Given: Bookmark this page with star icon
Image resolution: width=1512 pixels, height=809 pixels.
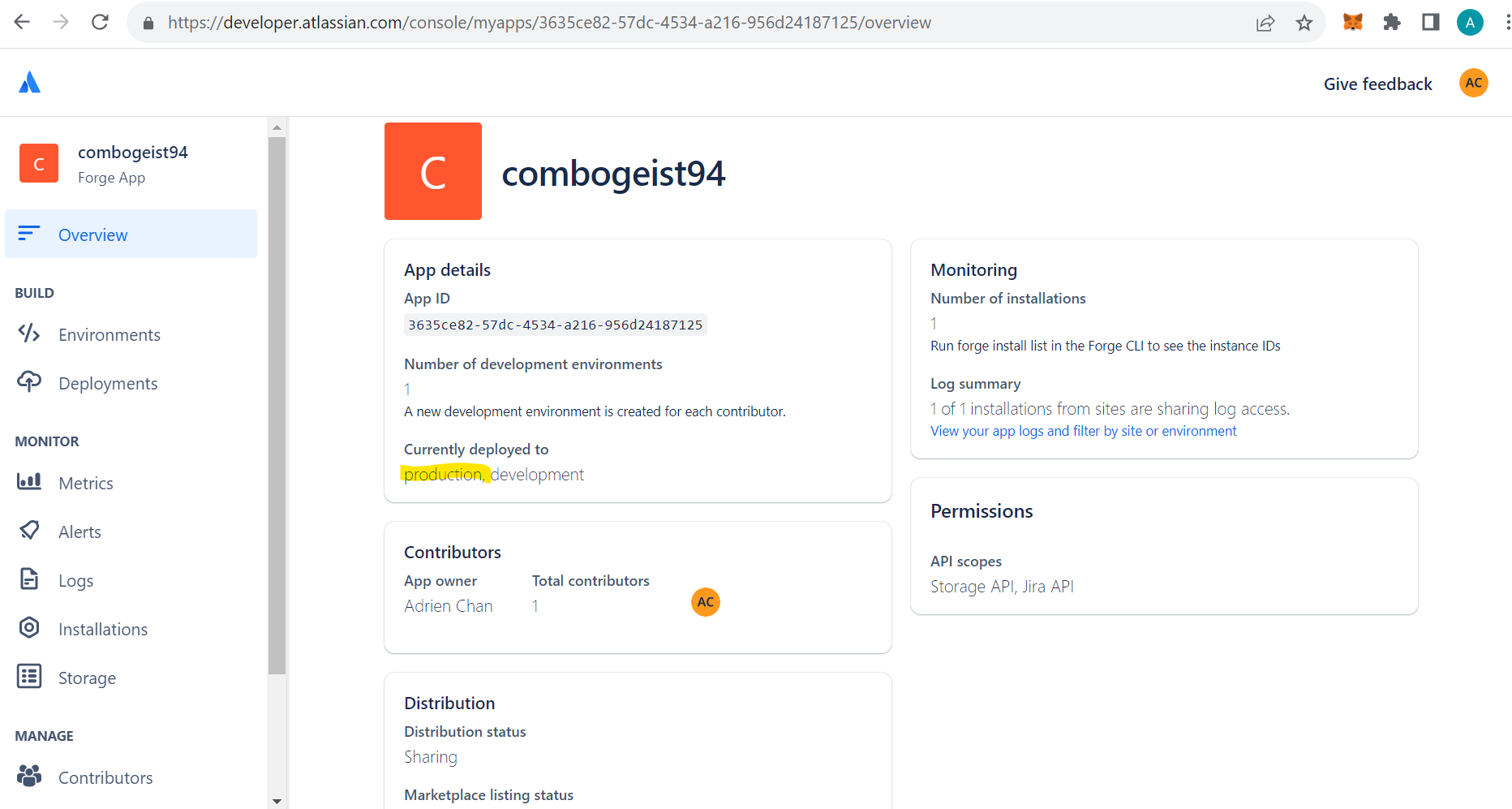Looking at the screenshot, I should (x=1304, y=23).
